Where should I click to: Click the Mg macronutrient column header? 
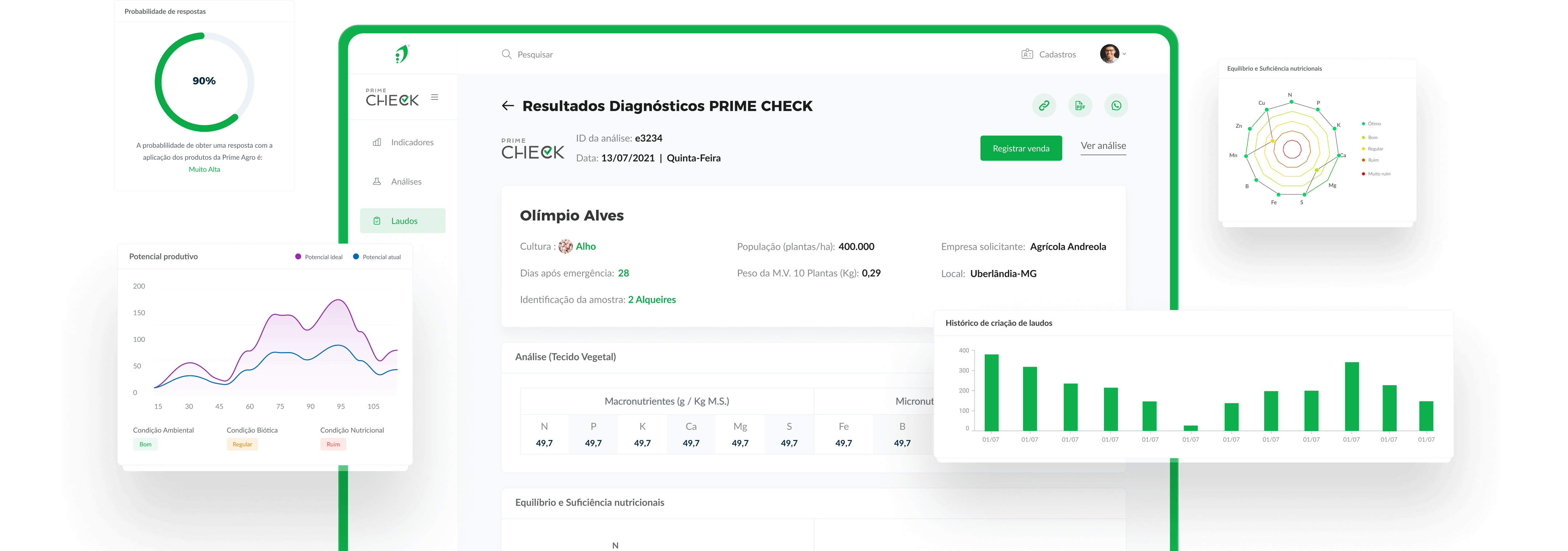(740, 427)
